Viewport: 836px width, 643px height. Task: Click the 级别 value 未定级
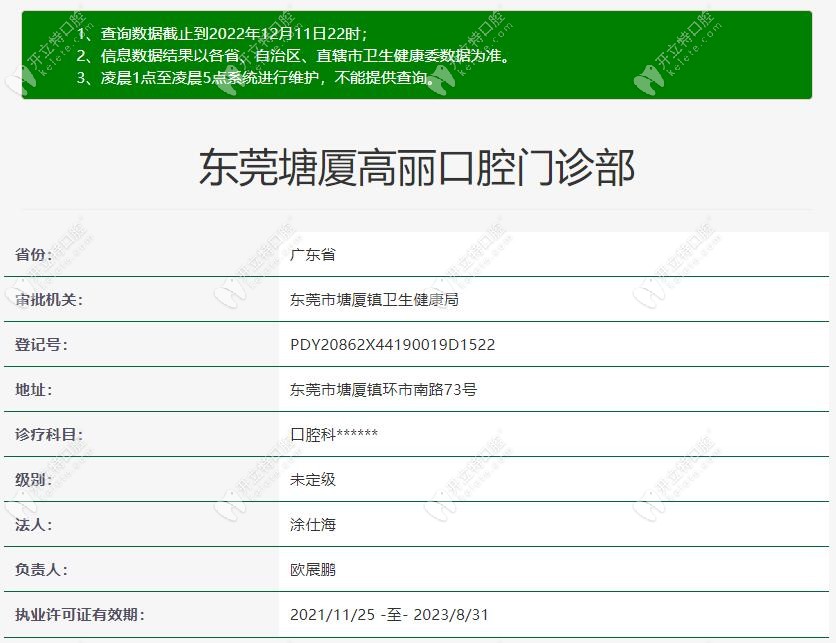310,479
